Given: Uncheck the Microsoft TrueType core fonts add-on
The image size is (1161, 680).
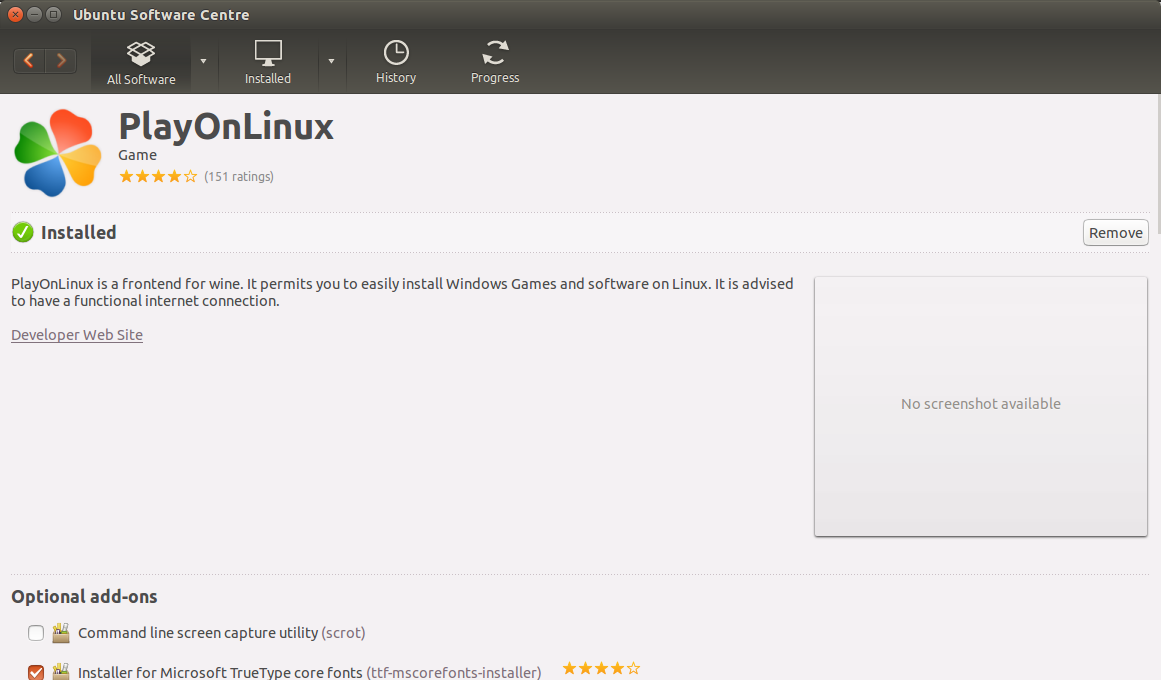Looking at the screenshot, I should [36, 672].
